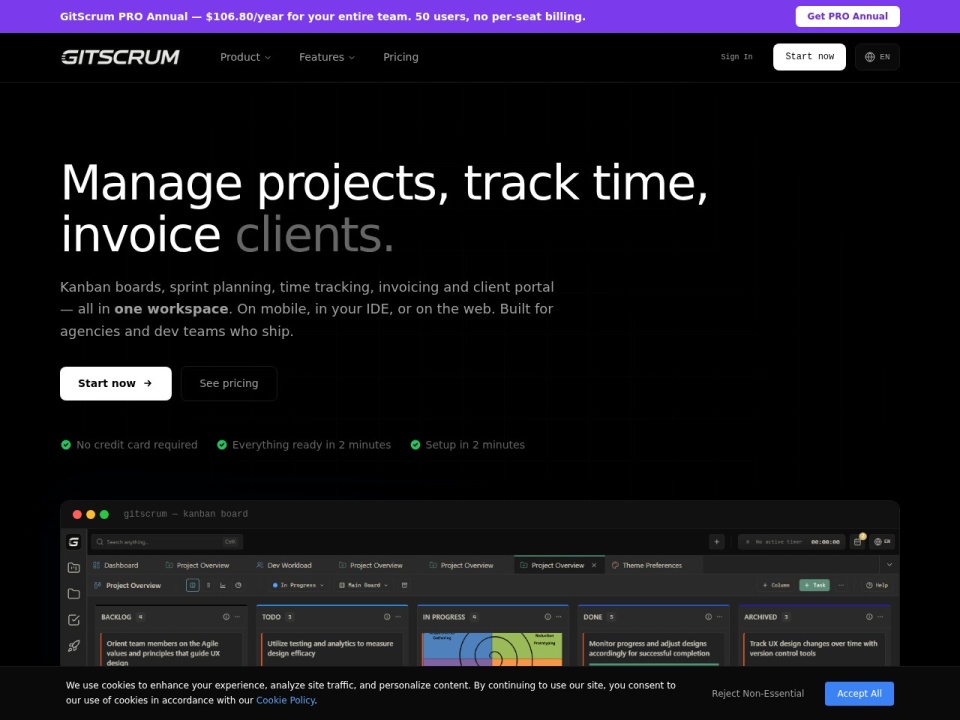Click the Help button in board toolbar
The image size is (960, 720).
point(877,585)
